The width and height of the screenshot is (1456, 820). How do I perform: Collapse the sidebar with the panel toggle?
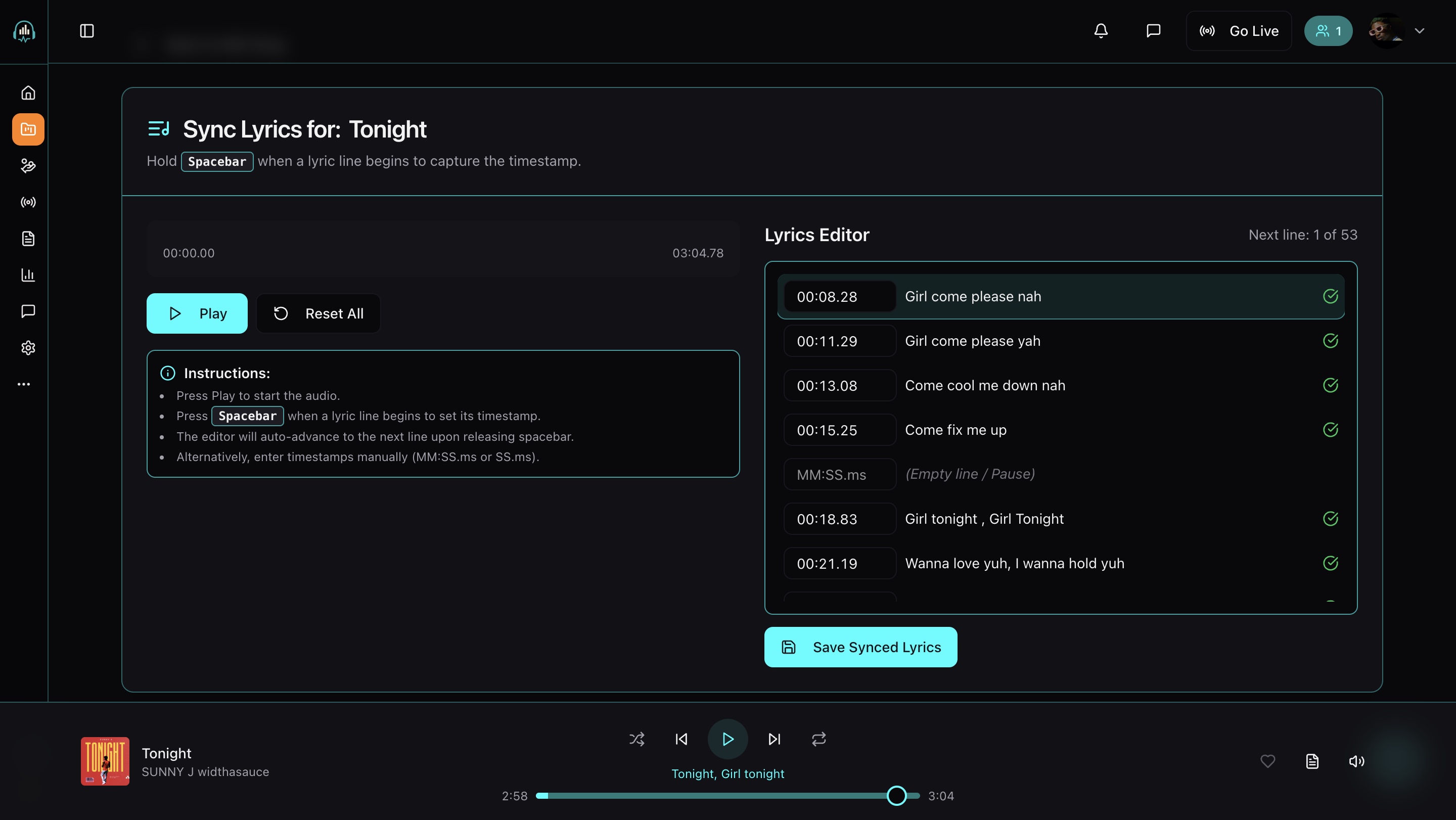click(x=87, y=31)
